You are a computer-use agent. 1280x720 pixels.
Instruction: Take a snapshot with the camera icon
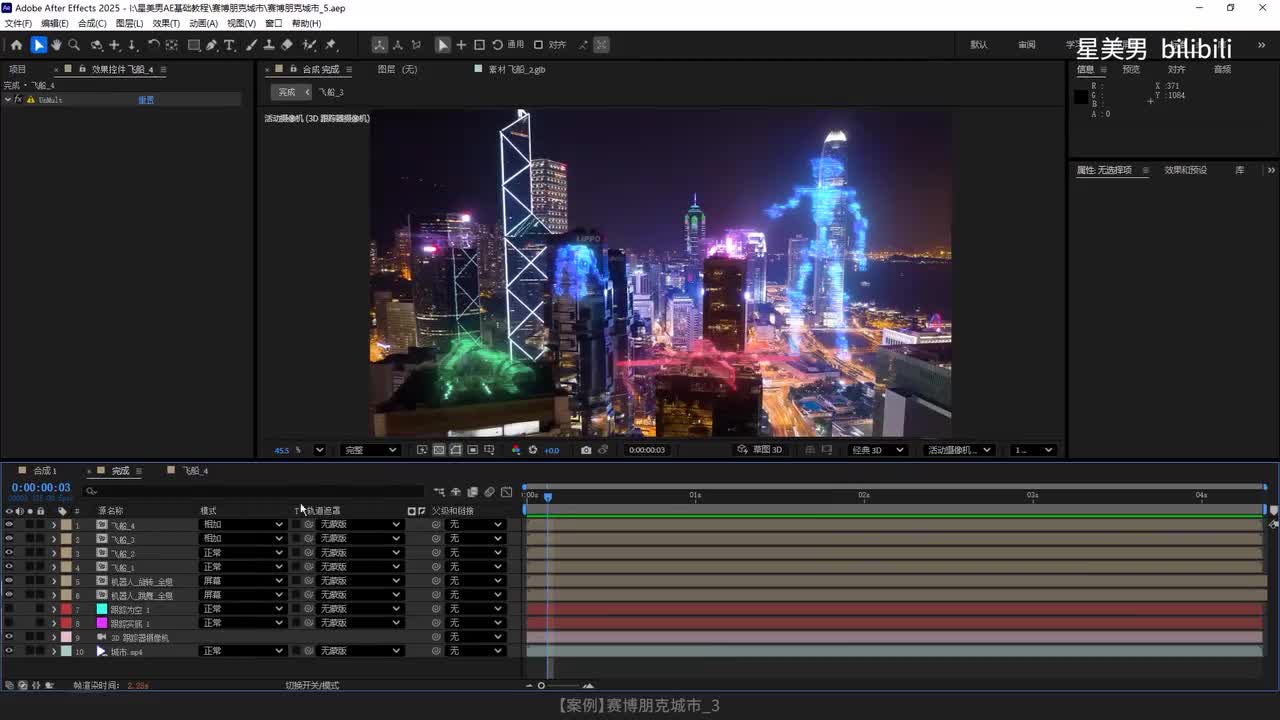(586, 450)
